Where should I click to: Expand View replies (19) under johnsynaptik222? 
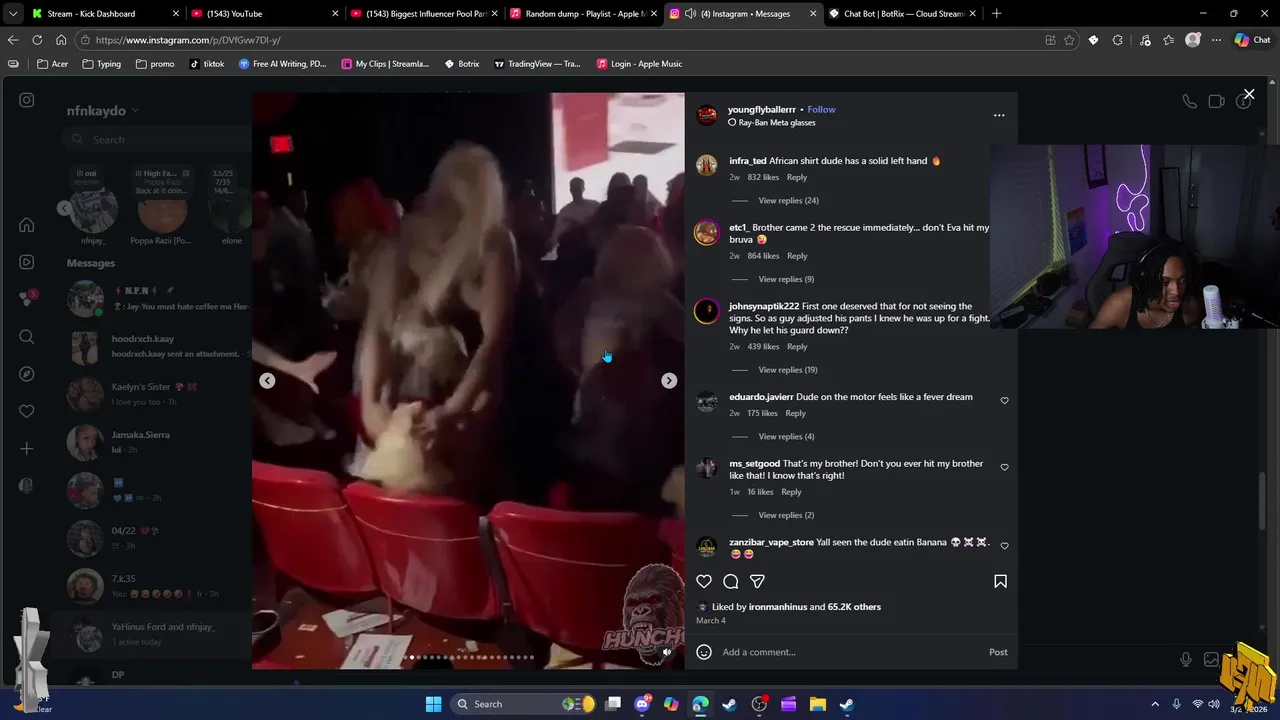[x=788, y=370]
